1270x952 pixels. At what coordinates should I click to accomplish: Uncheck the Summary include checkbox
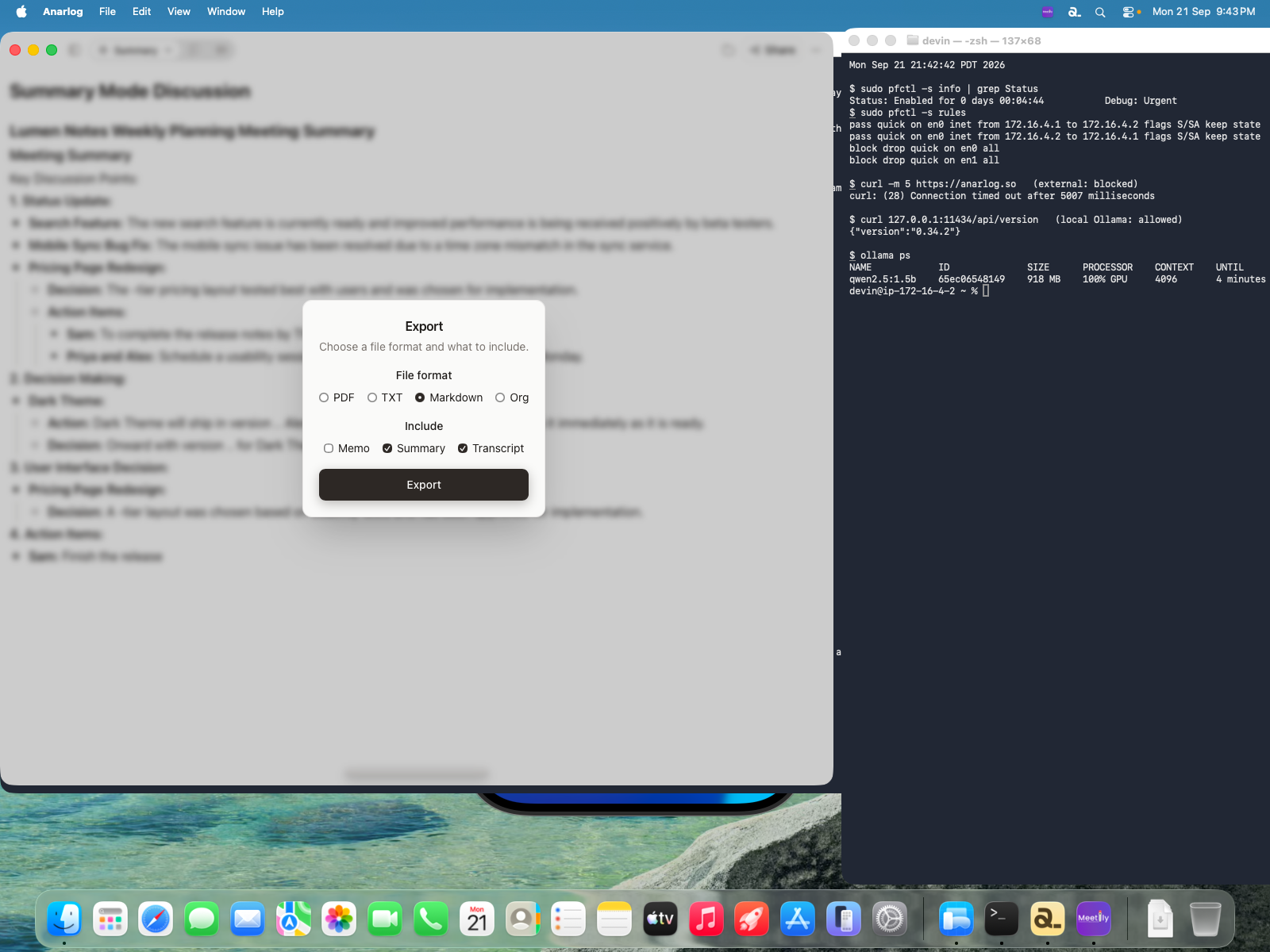point(387,448)
